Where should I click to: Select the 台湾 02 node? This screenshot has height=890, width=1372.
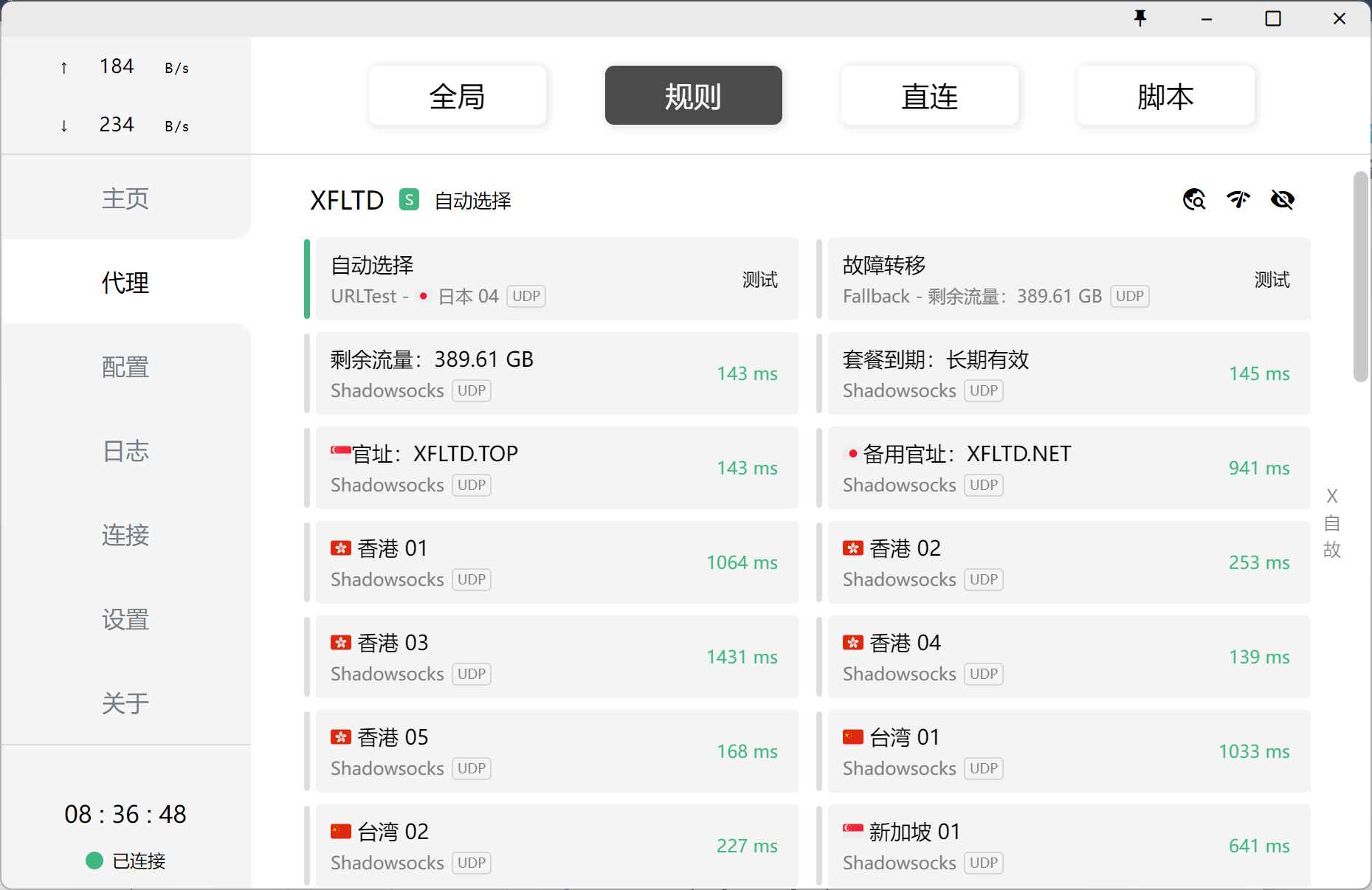point(557,846)
